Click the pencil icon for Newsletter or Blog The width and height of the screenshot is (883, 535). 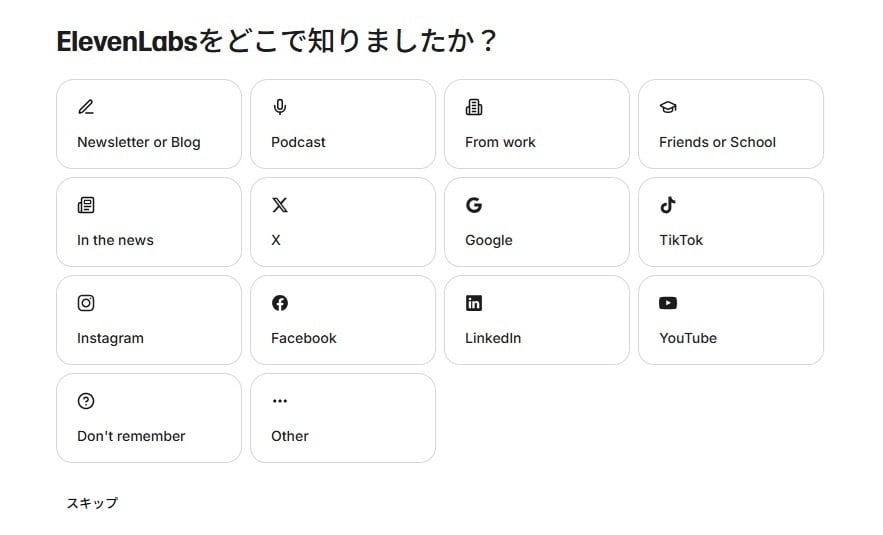pos(86,107)
